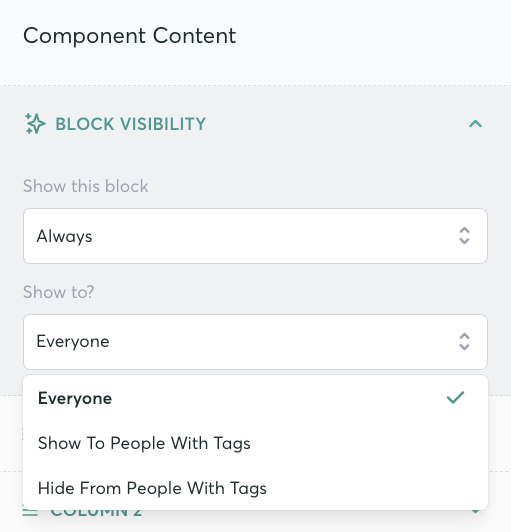Close the Everyone dropdown under Show to?
511x532 pixels.
(255, 342)
